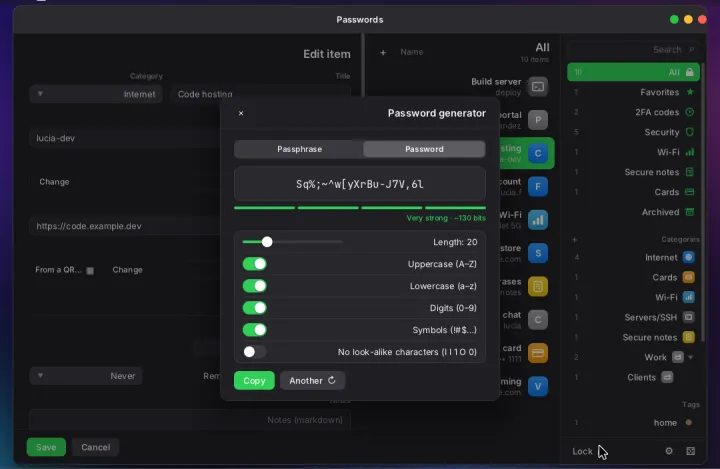Edit the https://code.example.dev URL field
This screenshot has width=720, height=469.
tap(126, 226)
